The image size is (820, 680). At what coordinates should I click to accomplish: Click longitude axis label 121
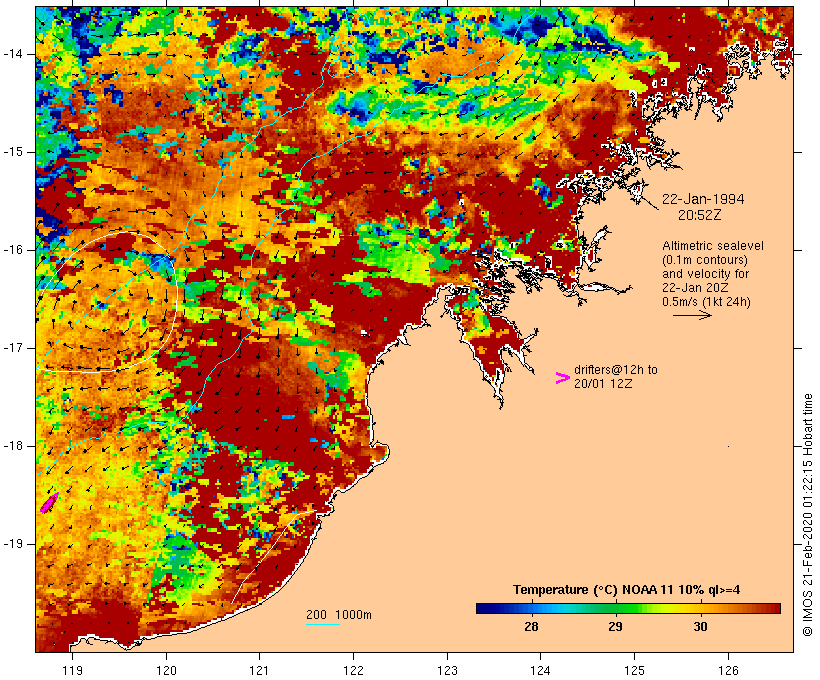click(x=259, y=670)
